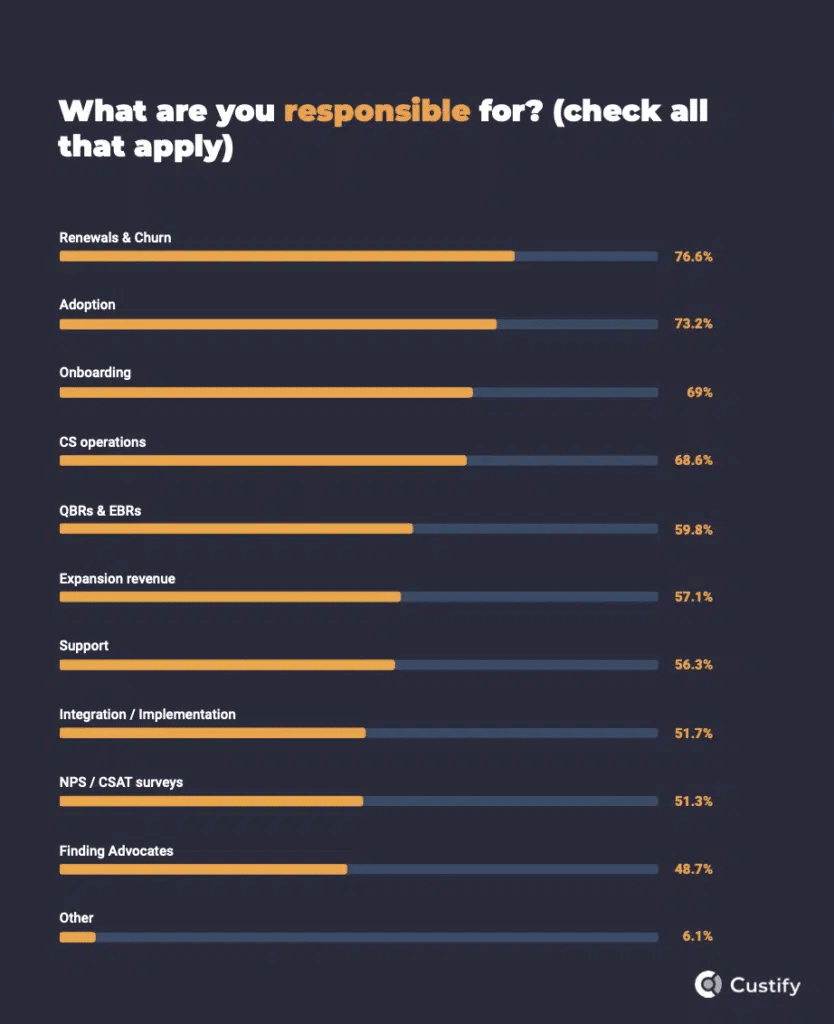Click the 48.7% percentage value
The height and width of the screenshot is (1024, 834).
click(x=693, y=869)
